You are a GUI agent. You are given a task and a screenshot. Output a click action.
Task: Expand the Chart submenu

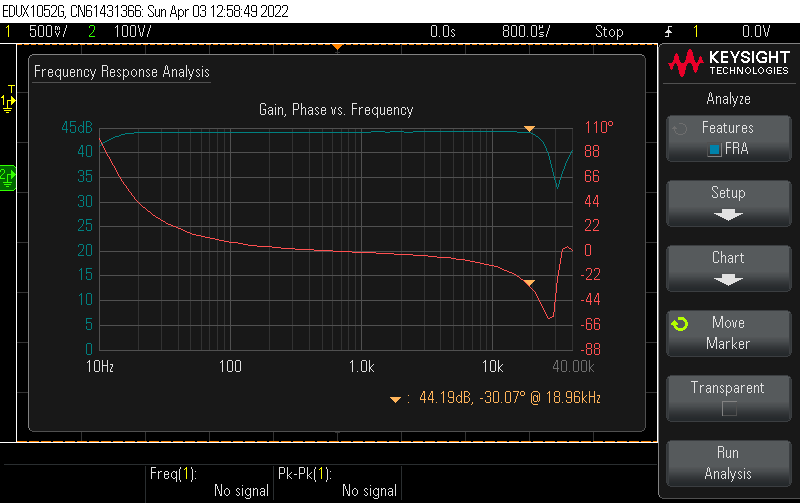(728, 268)
